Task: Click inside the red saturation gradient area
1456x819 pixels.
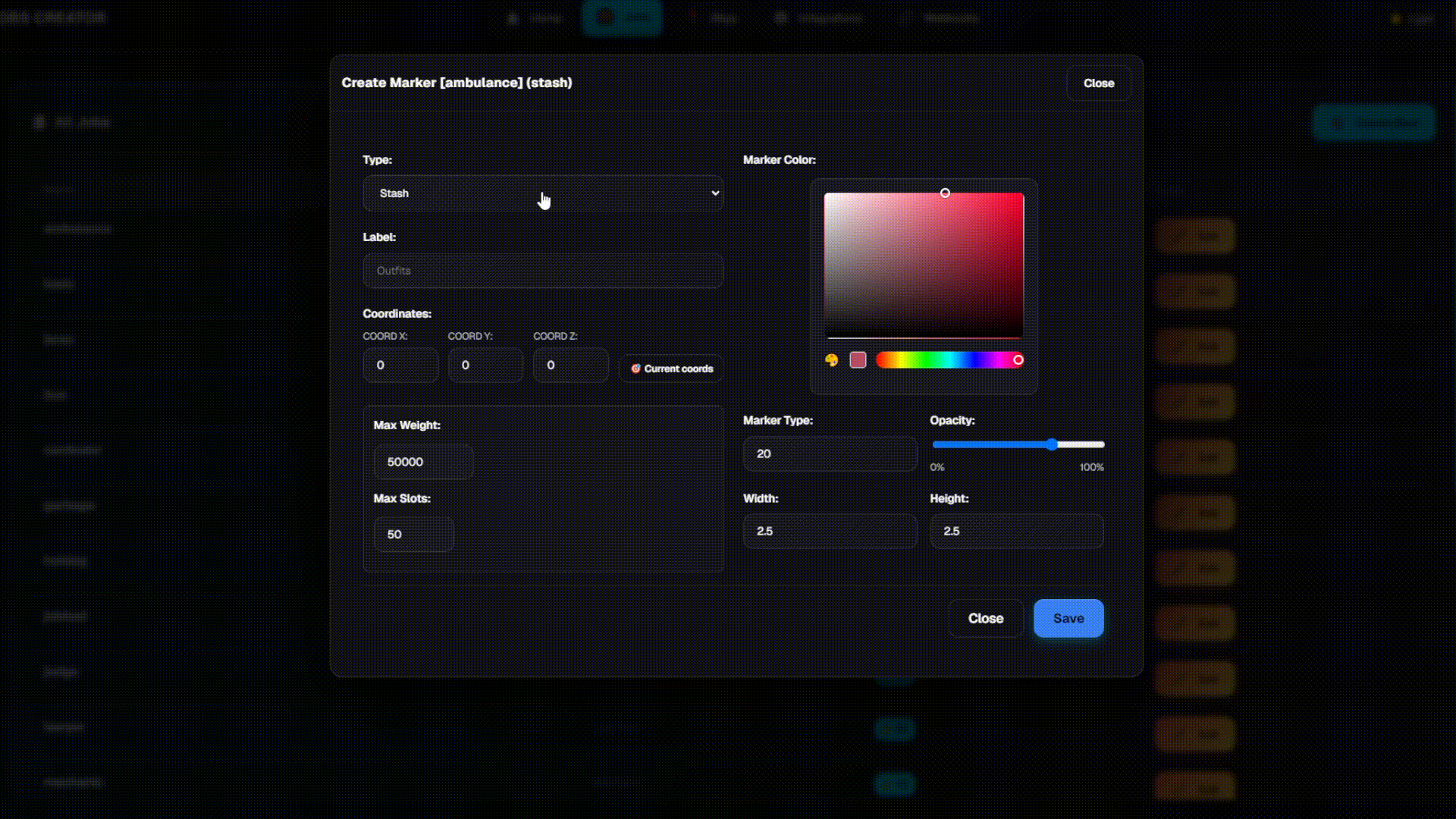Action: [x=924, y=265]
